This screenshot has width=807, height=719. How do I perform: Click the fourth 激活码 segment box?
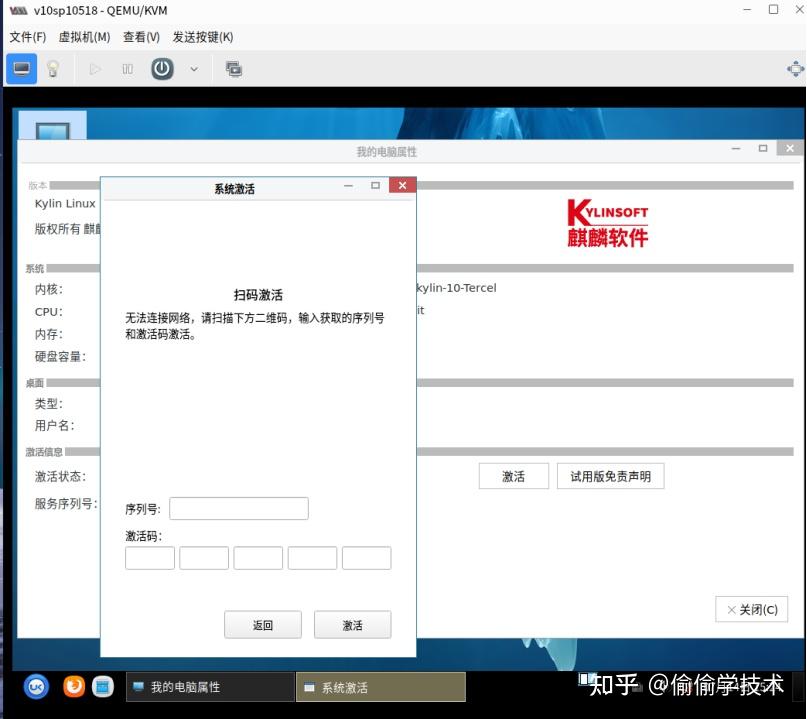[312, 558]
